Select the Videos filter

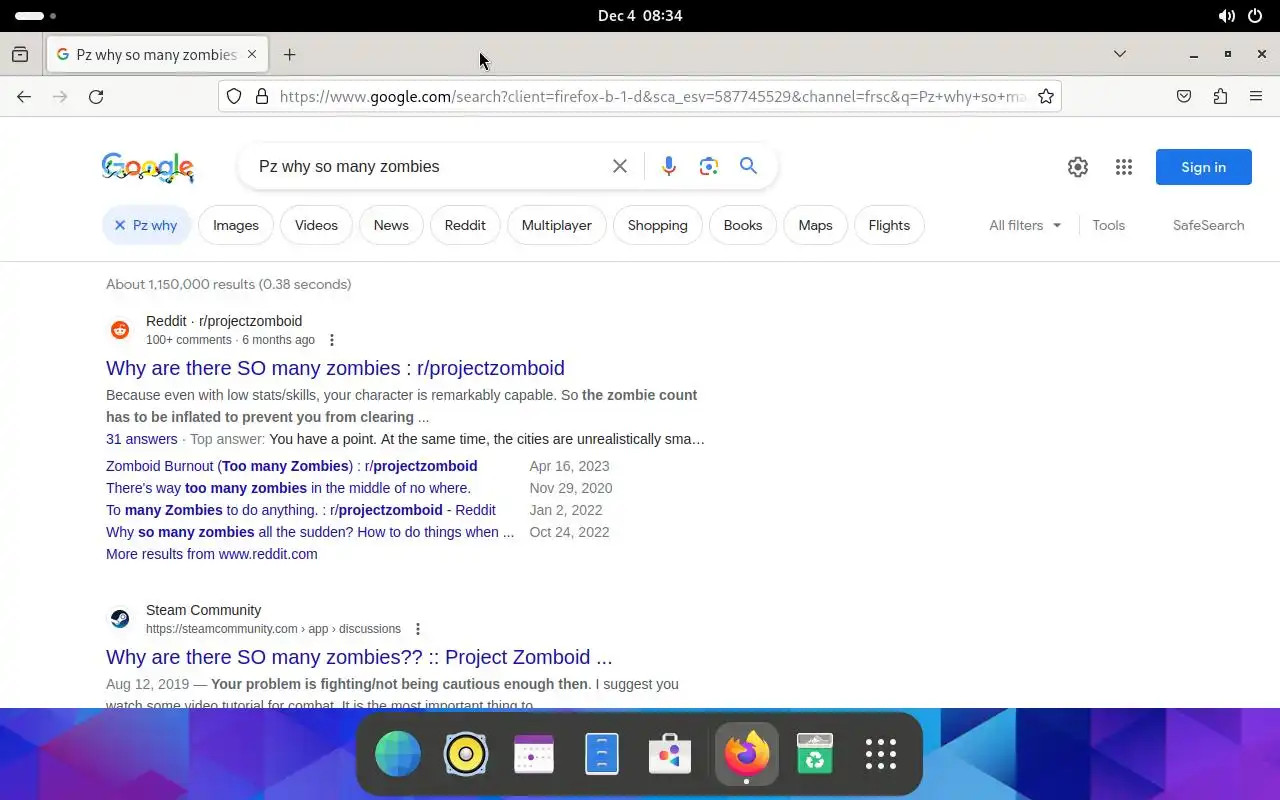pyautogui.click(x=316, y=226)
